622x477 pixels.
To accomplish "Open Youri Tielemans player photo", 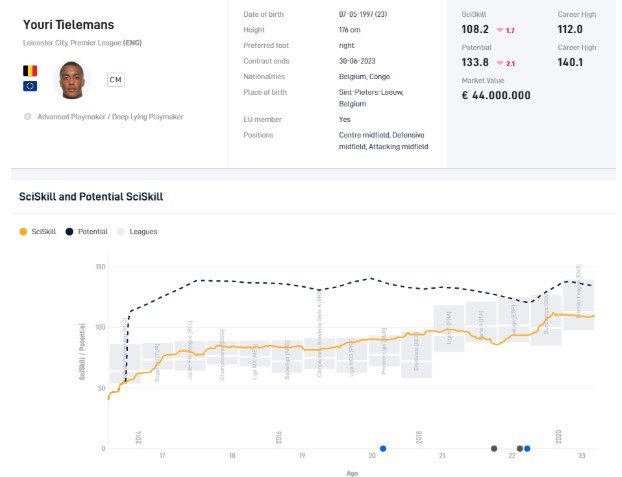I will (72, 80).
